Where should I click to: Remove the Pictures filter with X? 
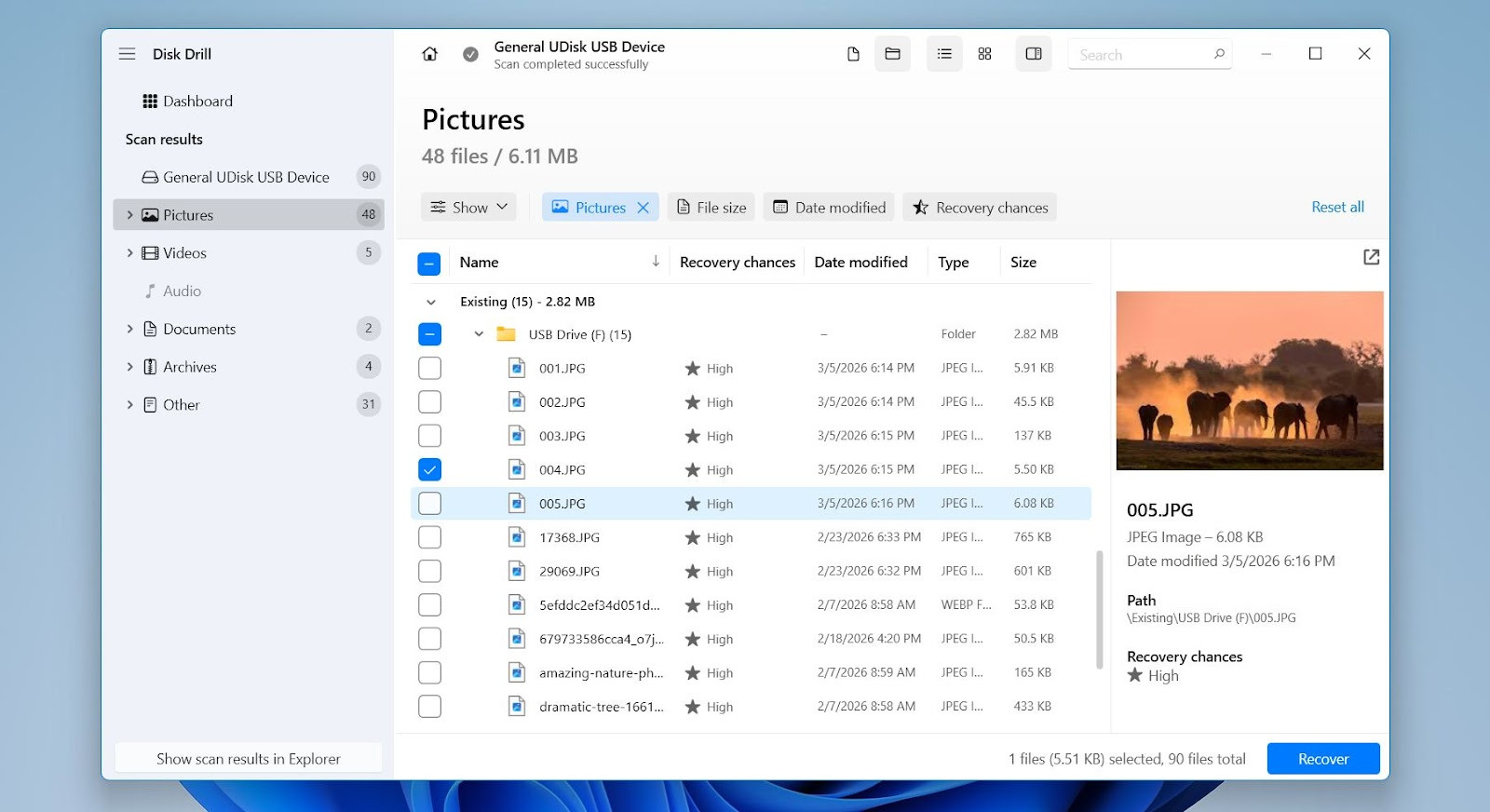pos(643,208)
